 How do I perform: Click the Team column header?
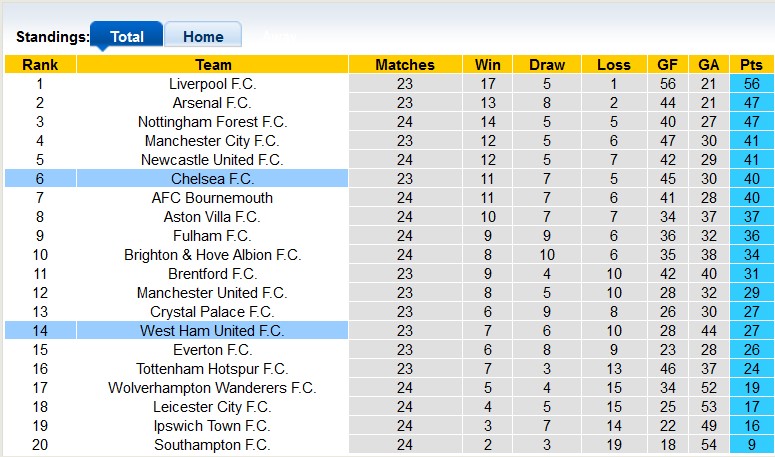[212, 65]
